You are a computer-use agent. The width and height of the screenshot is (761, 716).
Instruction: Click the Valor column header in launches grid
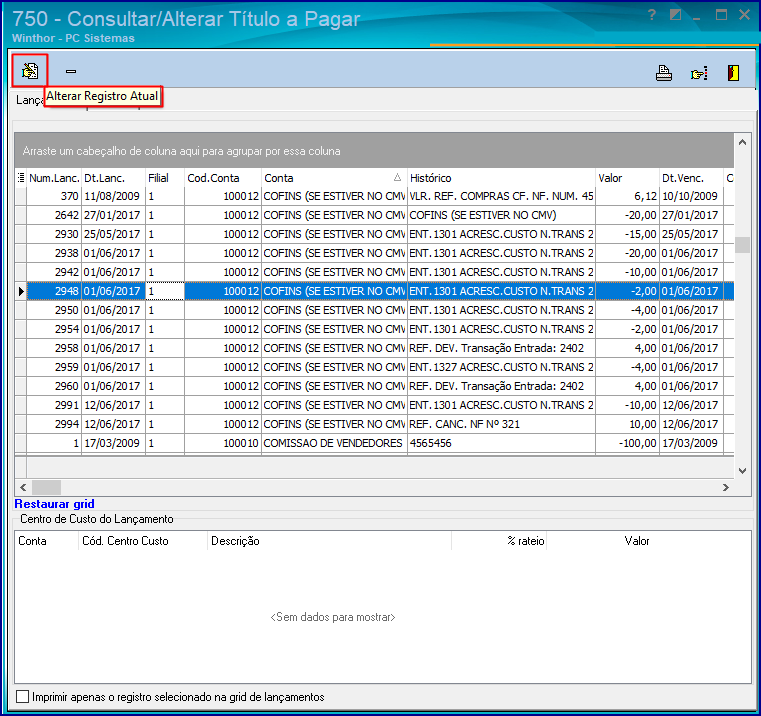[627, 178]
